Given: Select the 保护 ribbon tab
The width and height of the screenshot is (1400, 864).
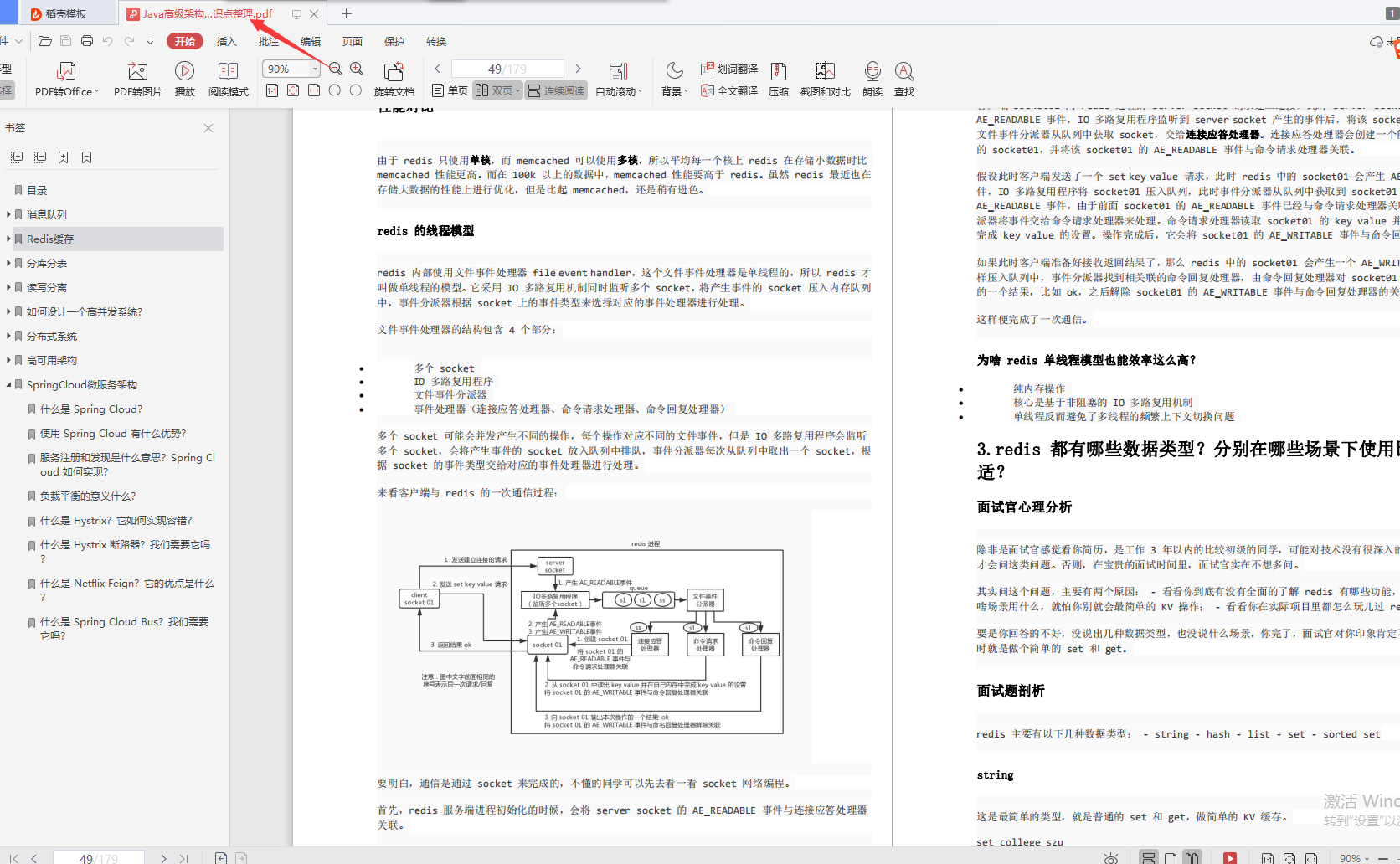Looking at the screenshot, I should pyautogui.click(x=394, y=41).
